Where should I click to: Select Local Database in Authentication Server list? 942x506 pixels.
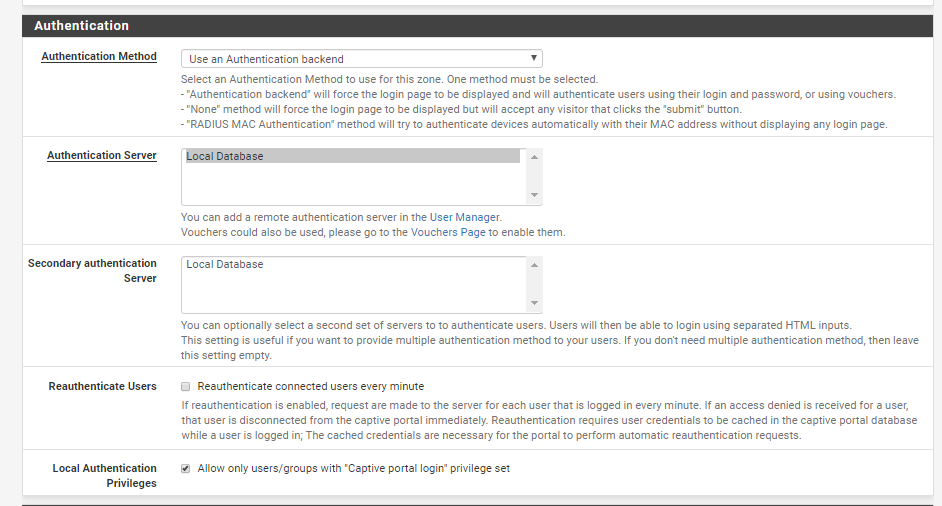click(353, 156)
